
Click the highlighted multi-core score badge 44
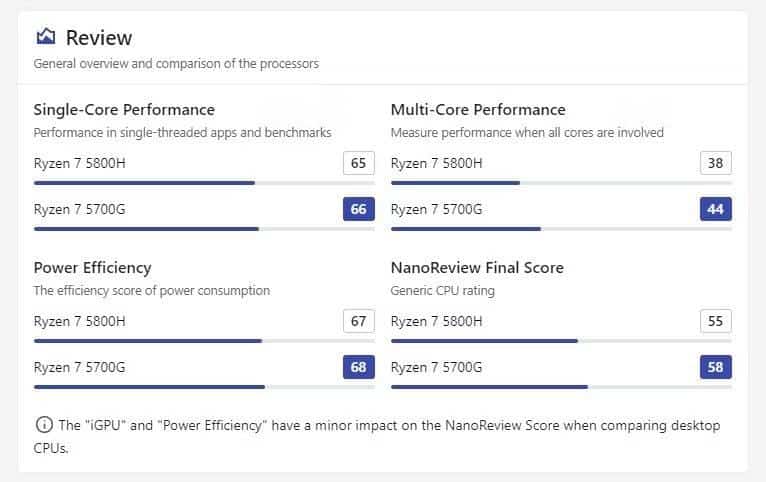715,209
